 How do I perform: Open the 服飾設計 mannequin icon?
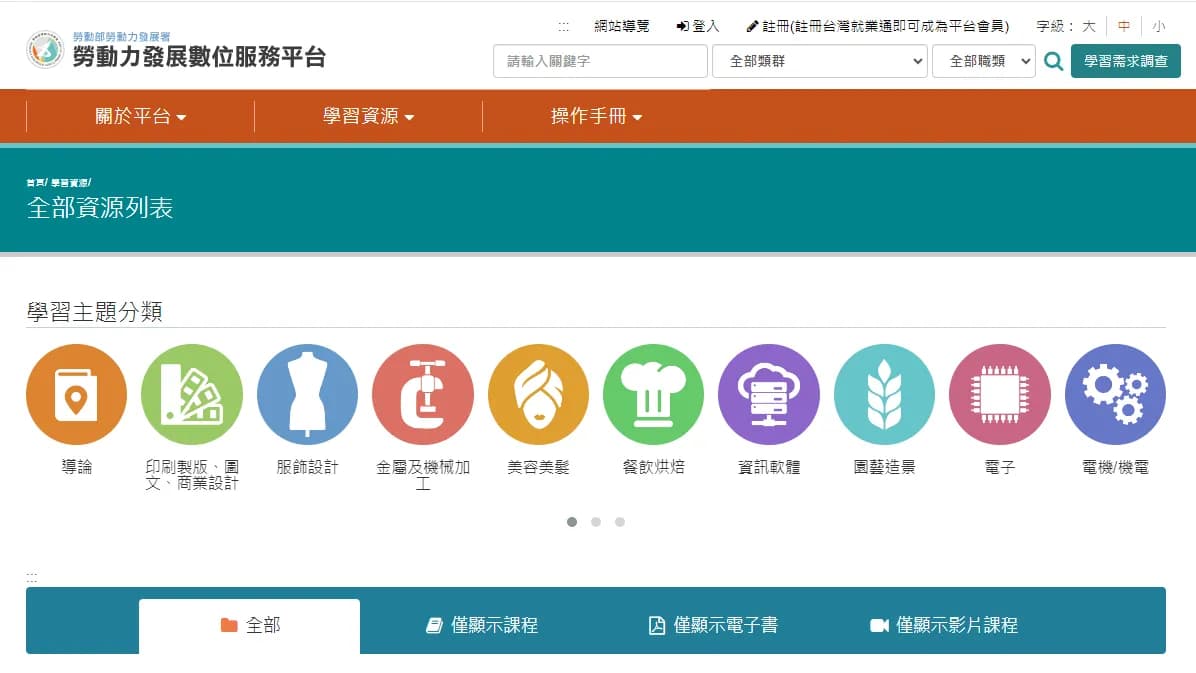point(307,394)
